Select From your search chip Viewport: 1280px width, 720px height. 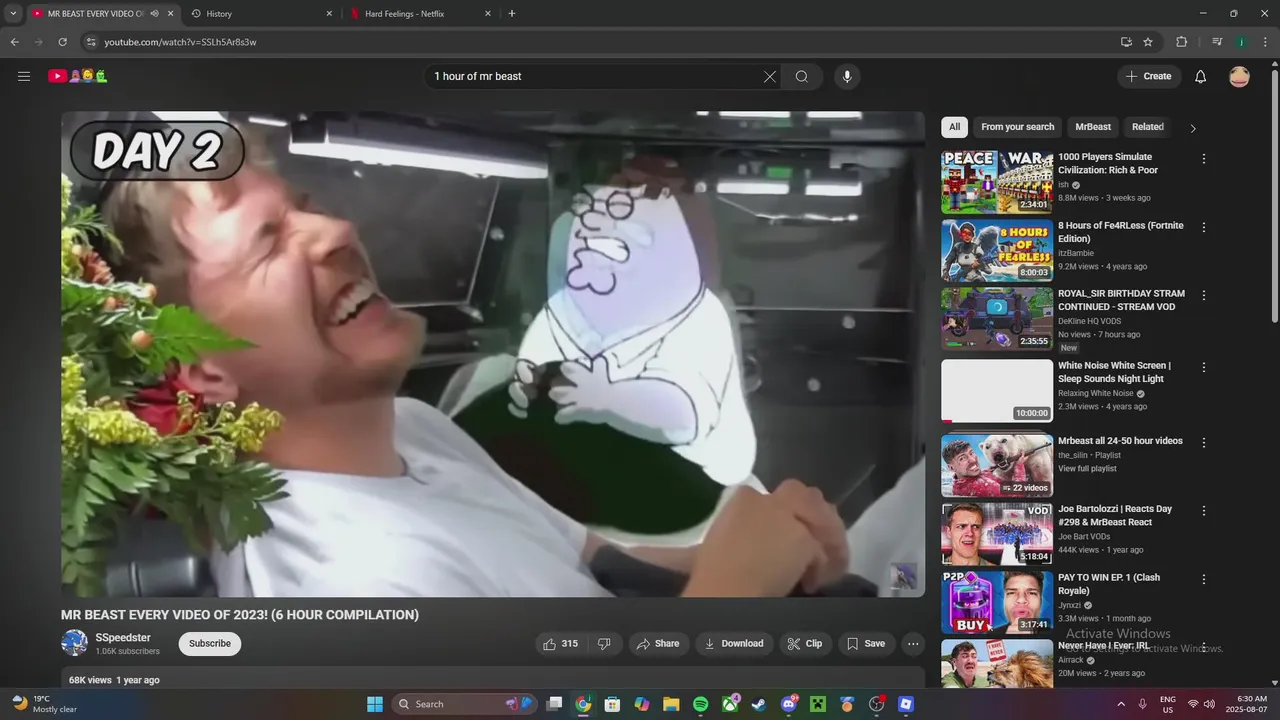pyautogui.click(x=1017, y=127)
